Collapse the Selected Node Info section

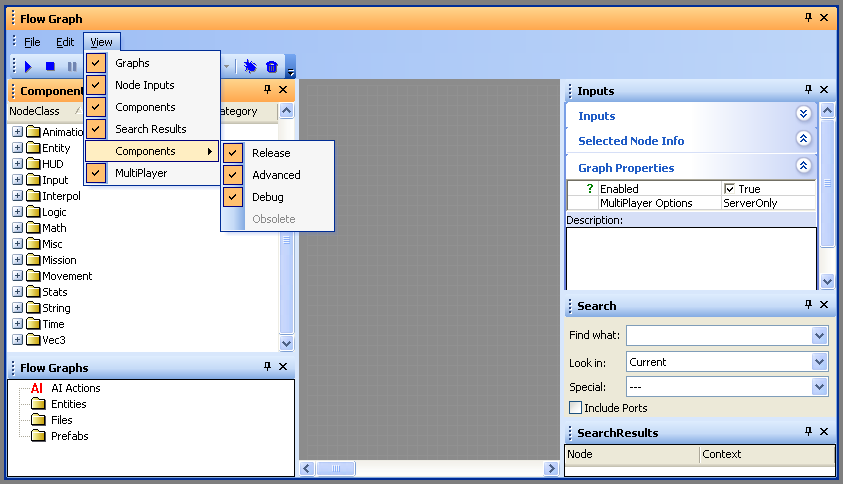(803, 139)
